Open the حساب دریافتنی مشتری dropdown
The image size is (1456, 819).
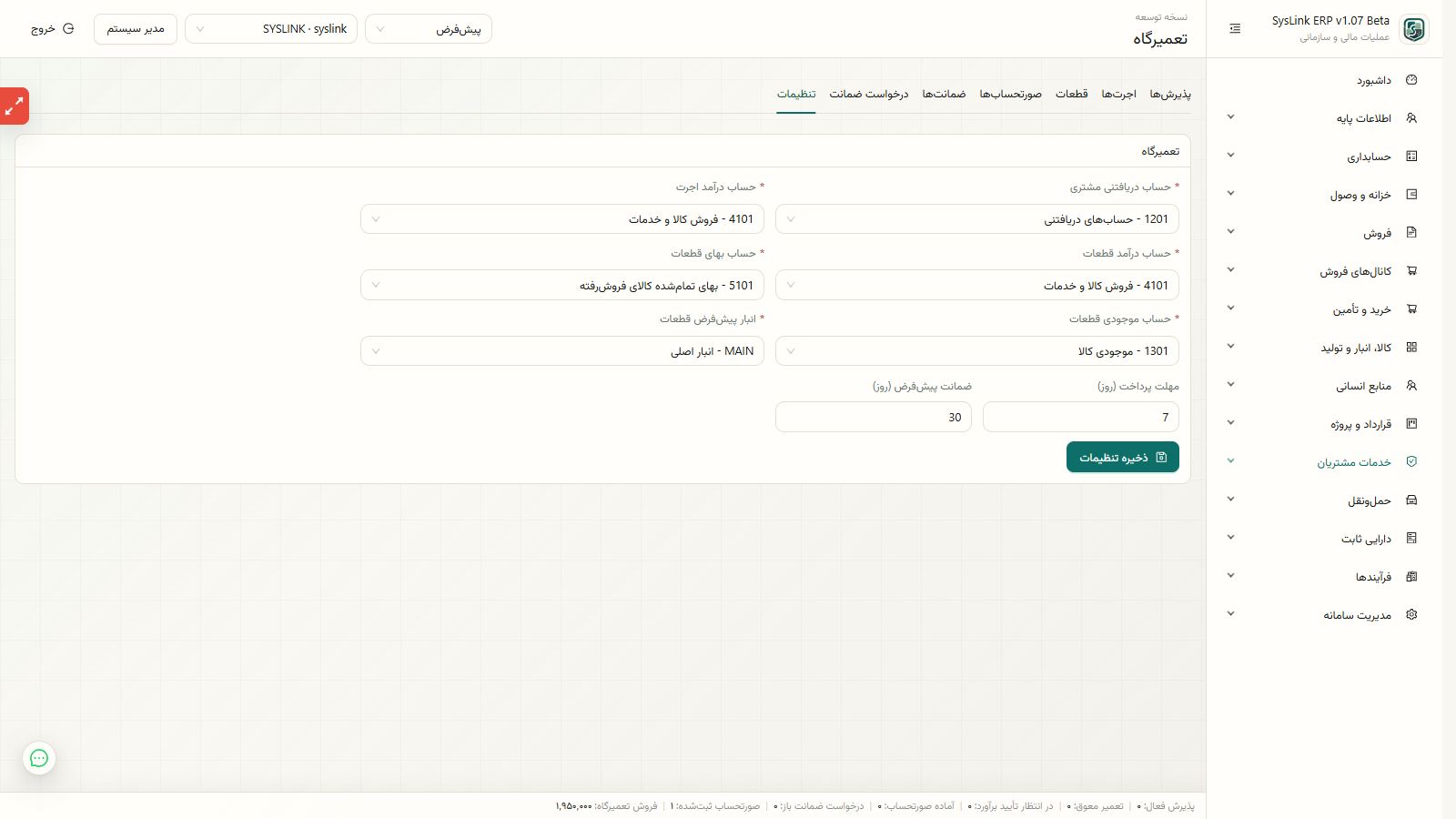point(977,219)
